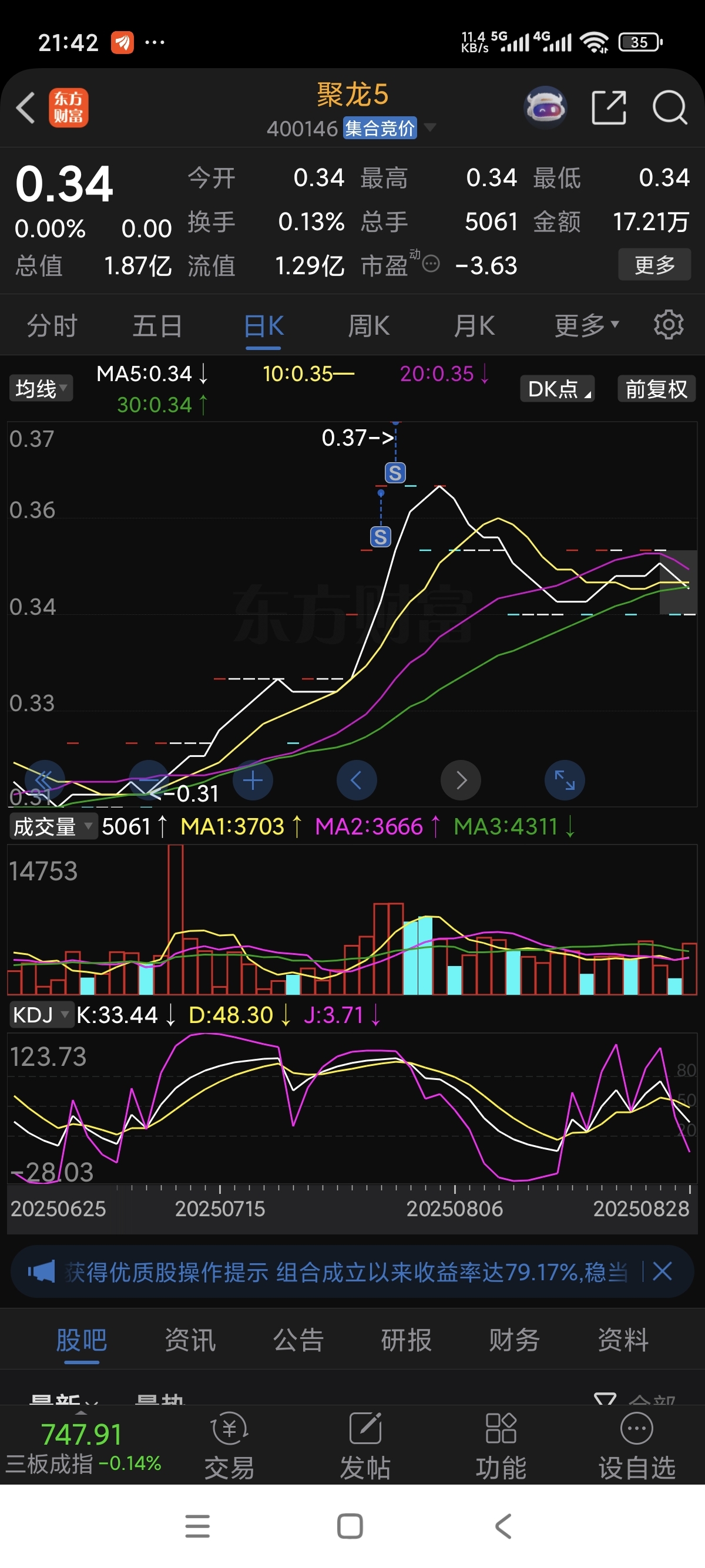This screenshot has height=1568, width=705.
Task: Open the DK点 dropdown
Action: click(557, 388)
